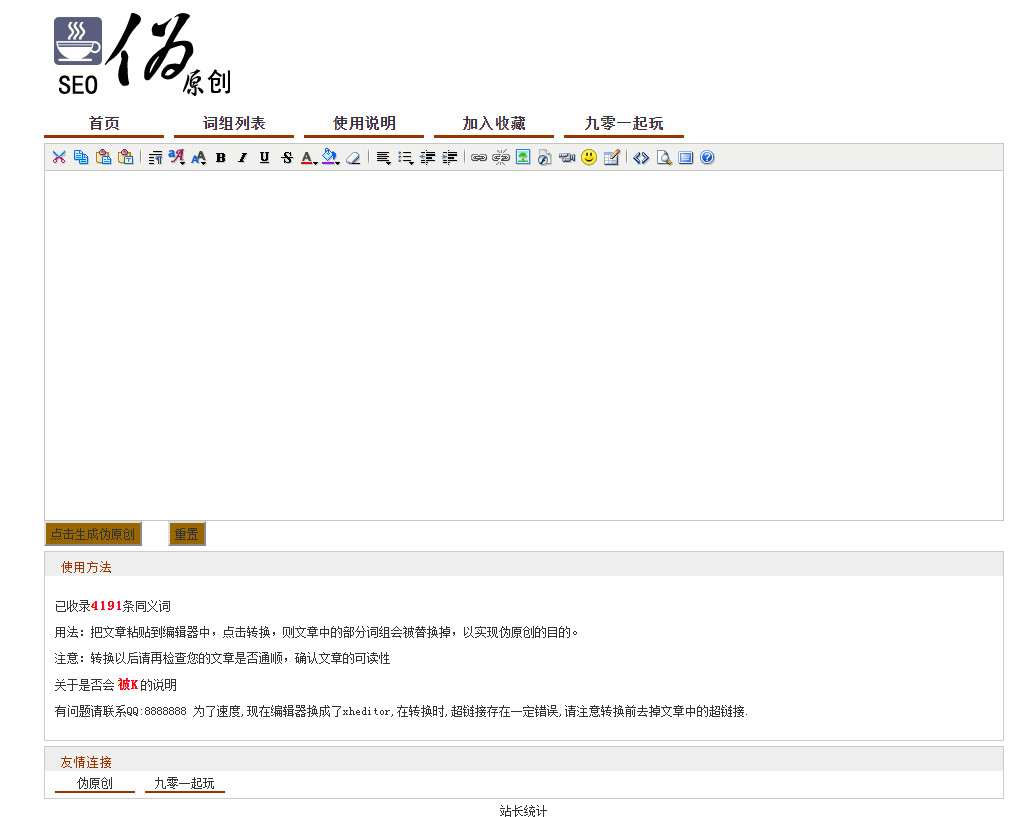Toggle bold formatting
This screenshot has width=1028, height=817.
point(220,157)
